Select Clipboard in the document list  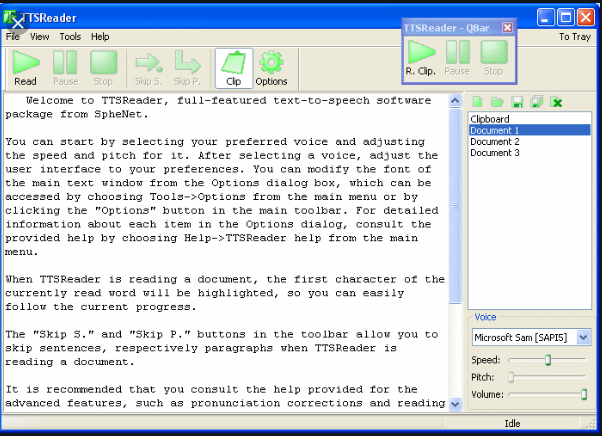pos(529,119)
